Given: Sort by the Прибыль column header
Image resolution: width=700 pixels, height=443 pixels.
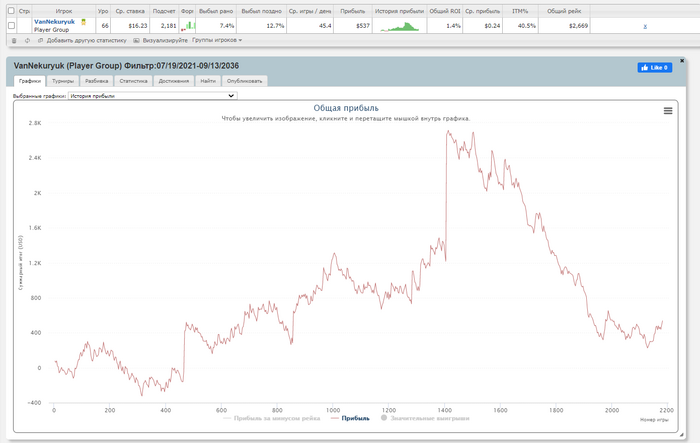Looking at the screenshot, I should pyautogui.click(x=353, y=11).
